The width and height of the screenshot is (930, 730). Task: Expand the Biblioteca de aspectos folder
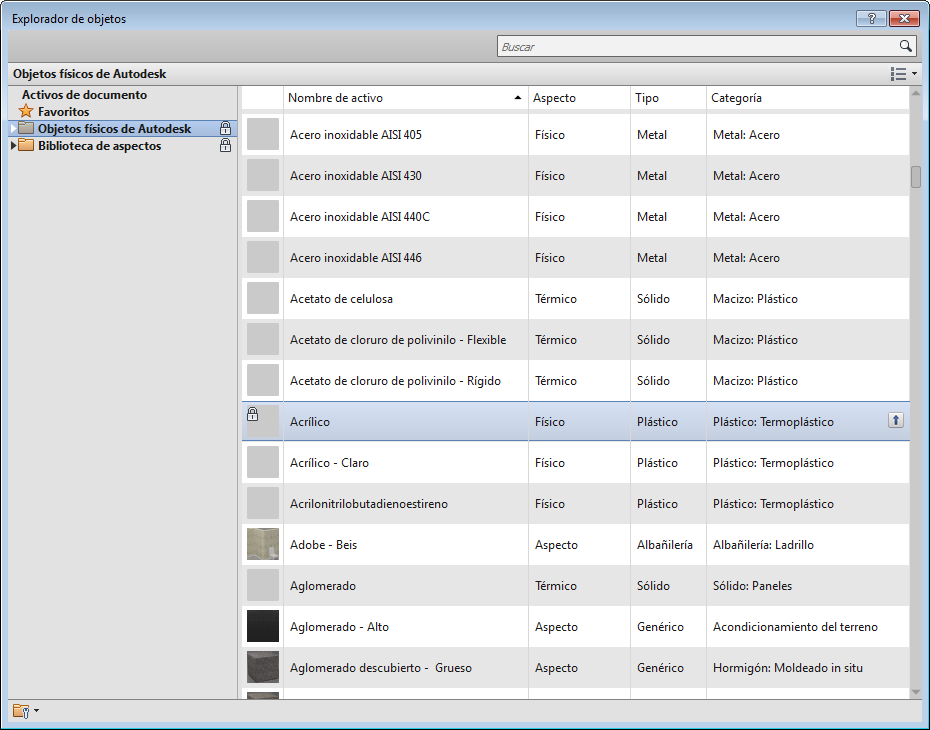(x=14, y=145)
